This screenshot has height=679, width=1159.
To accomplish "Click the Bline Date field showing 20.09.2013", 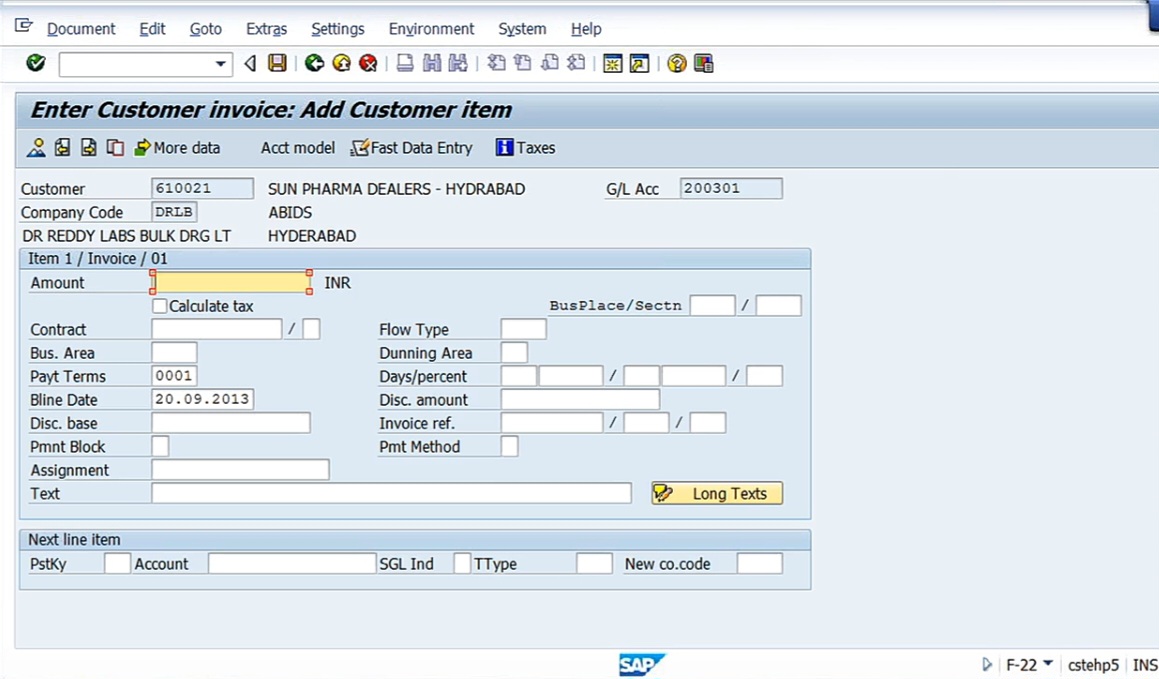I will (x=203, y=400).
